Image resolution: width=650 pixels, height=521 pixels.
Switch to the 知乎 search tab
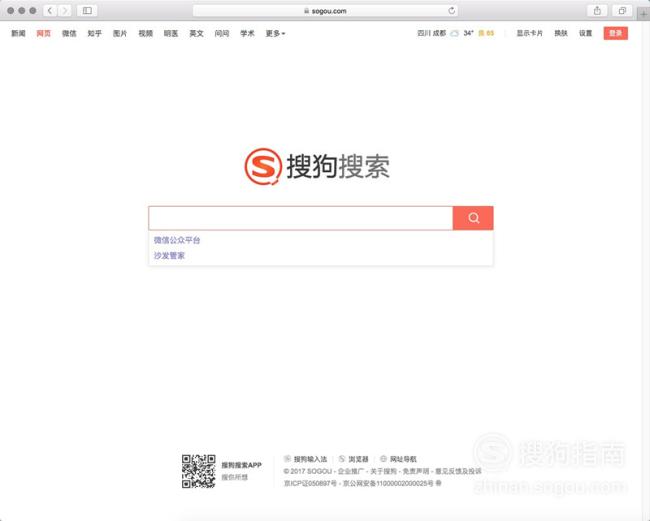click(x=95, y=33)
